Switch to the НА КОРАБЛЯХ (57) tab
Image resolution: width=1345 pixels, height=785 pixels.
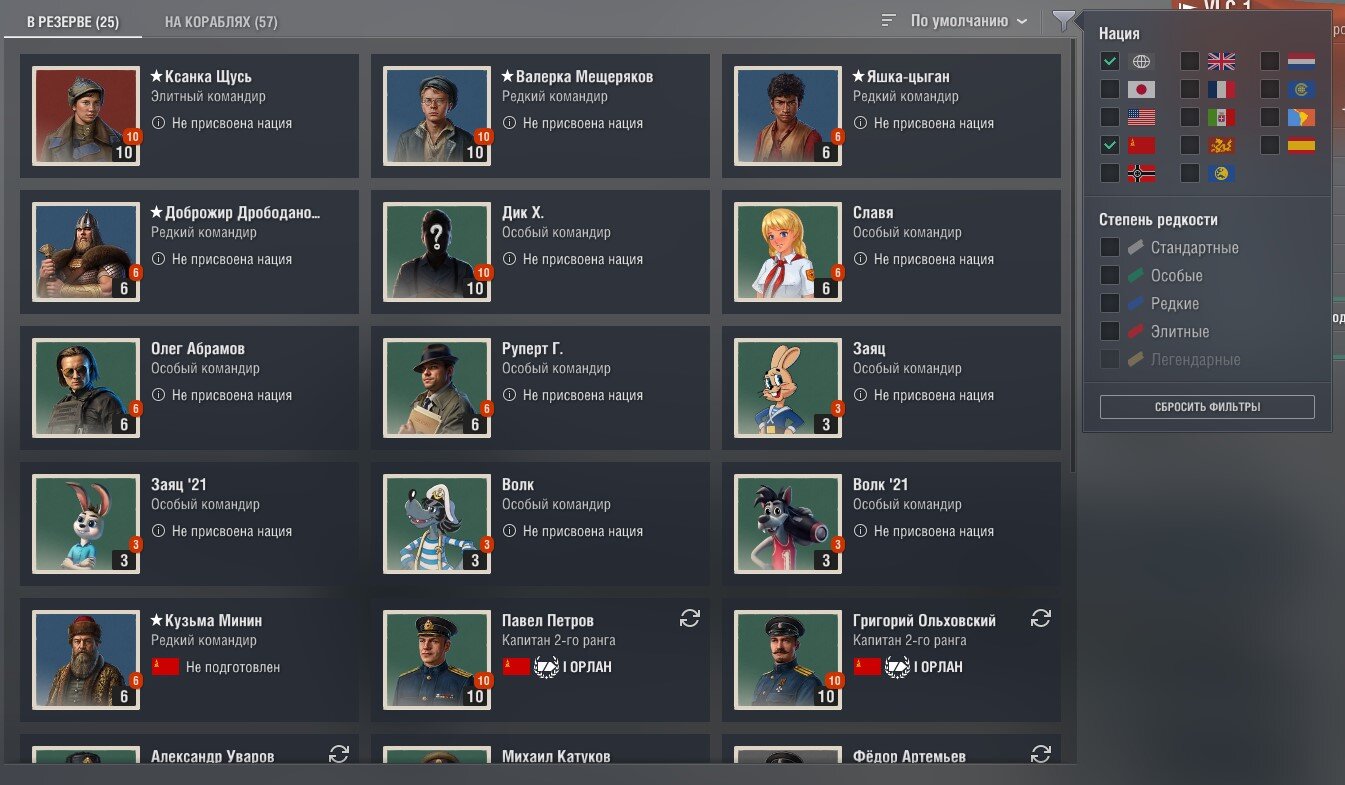(x=221, y=22)
